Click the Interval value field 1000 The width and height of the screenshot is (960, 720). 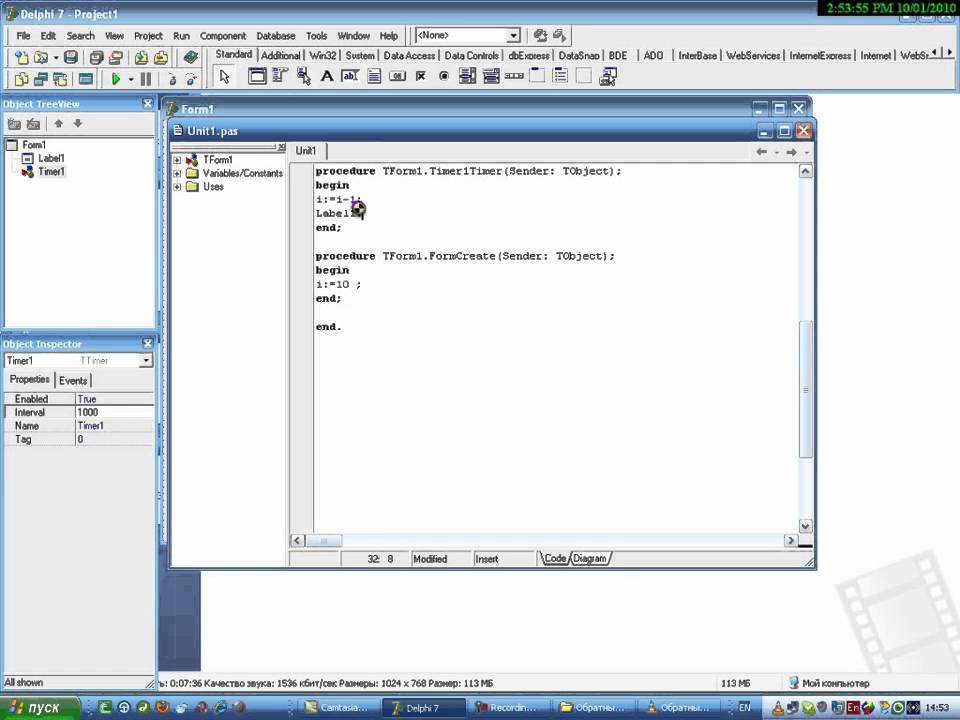click(114, 413)
